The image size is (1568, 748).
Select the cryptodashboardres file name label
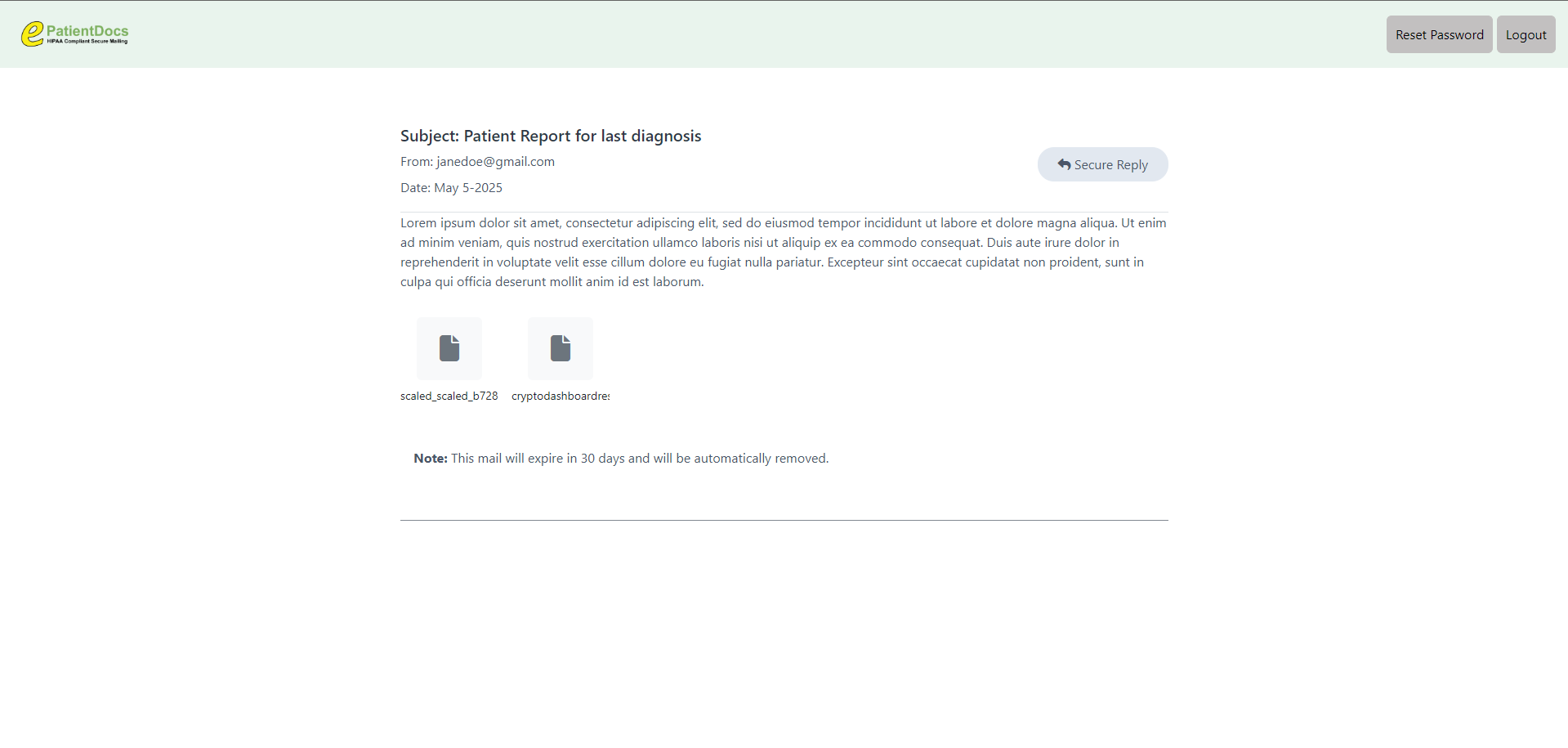coord(561,396)
